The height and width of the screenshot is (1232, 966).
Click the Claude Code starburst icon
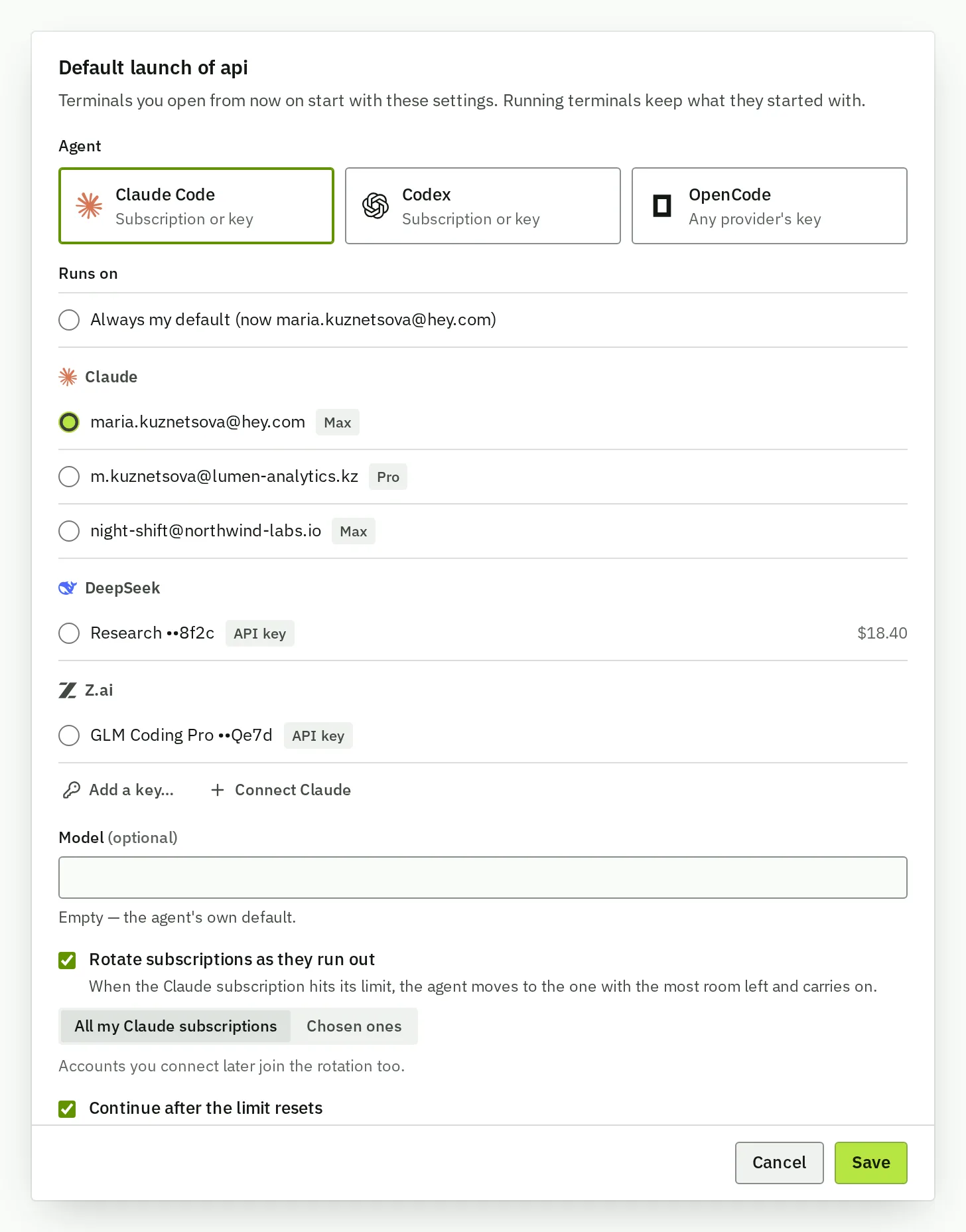tap(89, 206)
